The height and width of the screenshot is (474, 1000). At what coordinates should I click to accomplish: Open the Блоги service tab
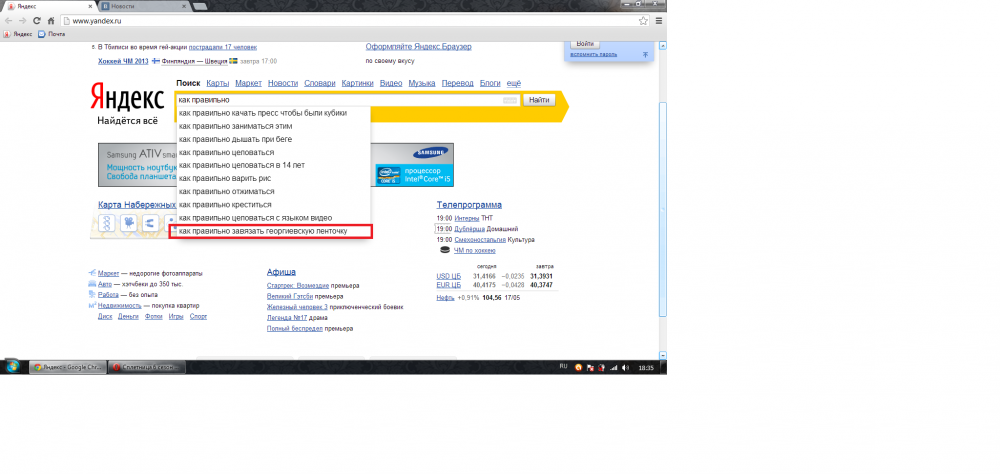click(x=490, y=84)
